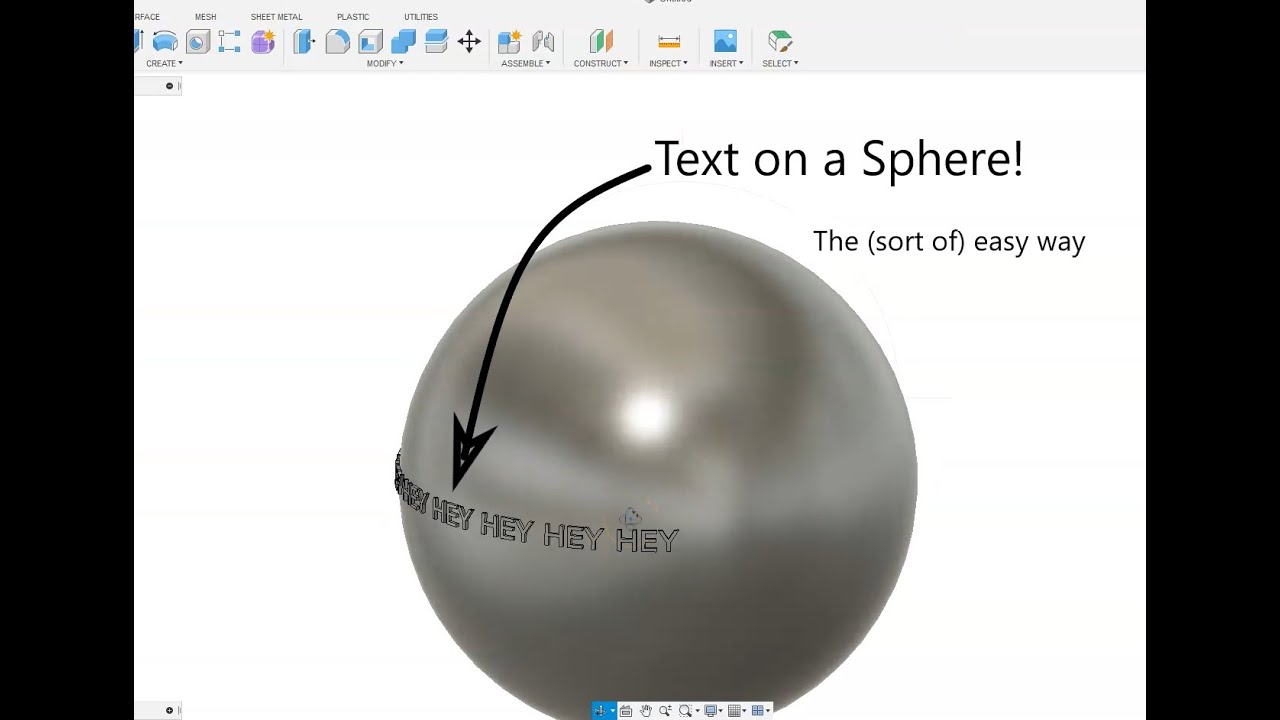Activate the Pan hand tool
The height and width of the screenshot is (720, 1280).
[x=646, y=711]
